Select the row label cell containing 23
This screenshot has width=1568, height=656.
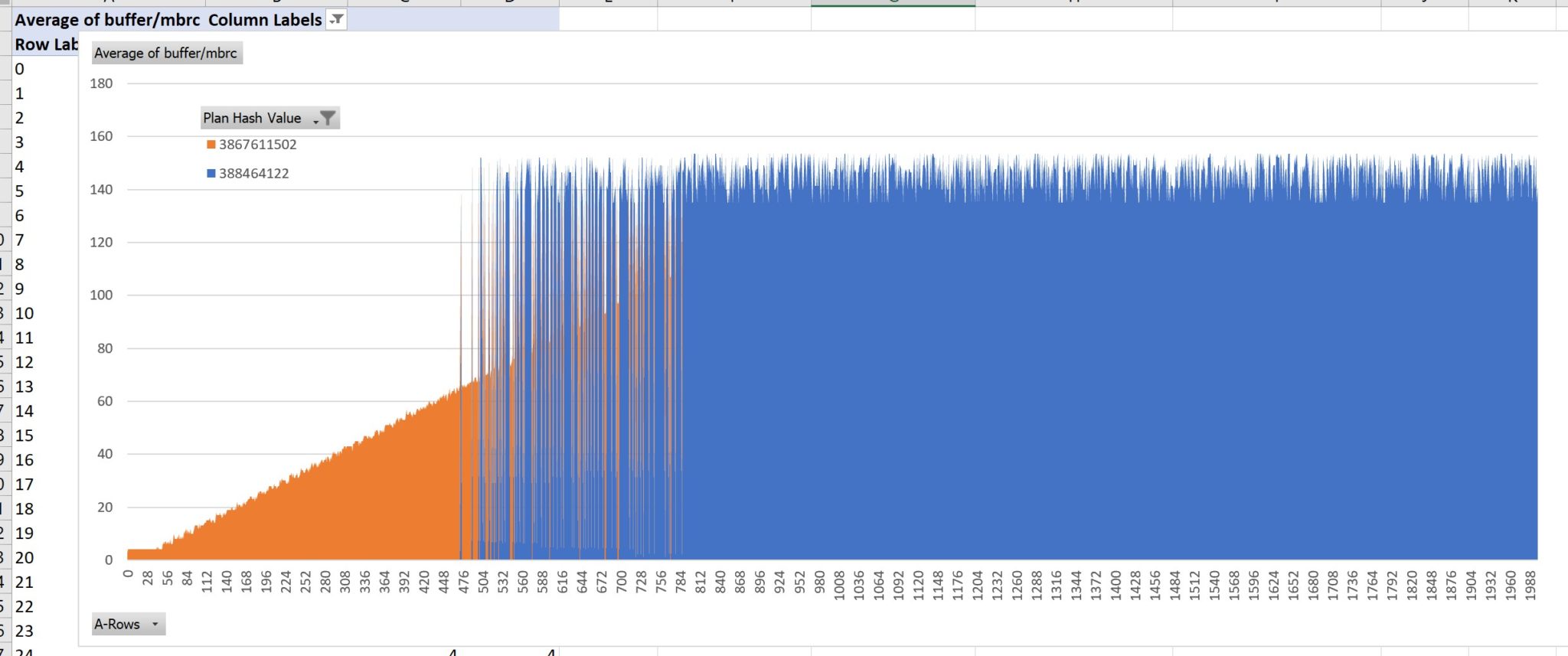click(24, 631)
